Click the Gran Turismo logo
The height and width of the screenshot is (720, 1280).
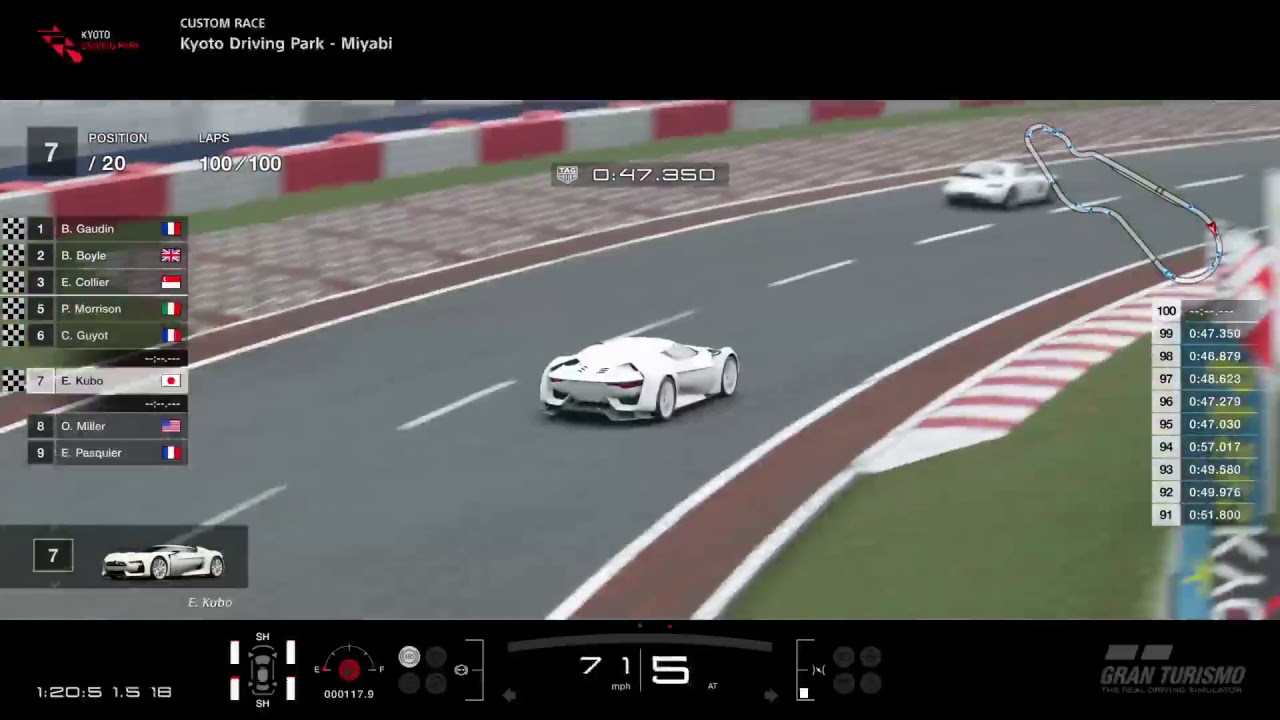(x=1172, y=669)
